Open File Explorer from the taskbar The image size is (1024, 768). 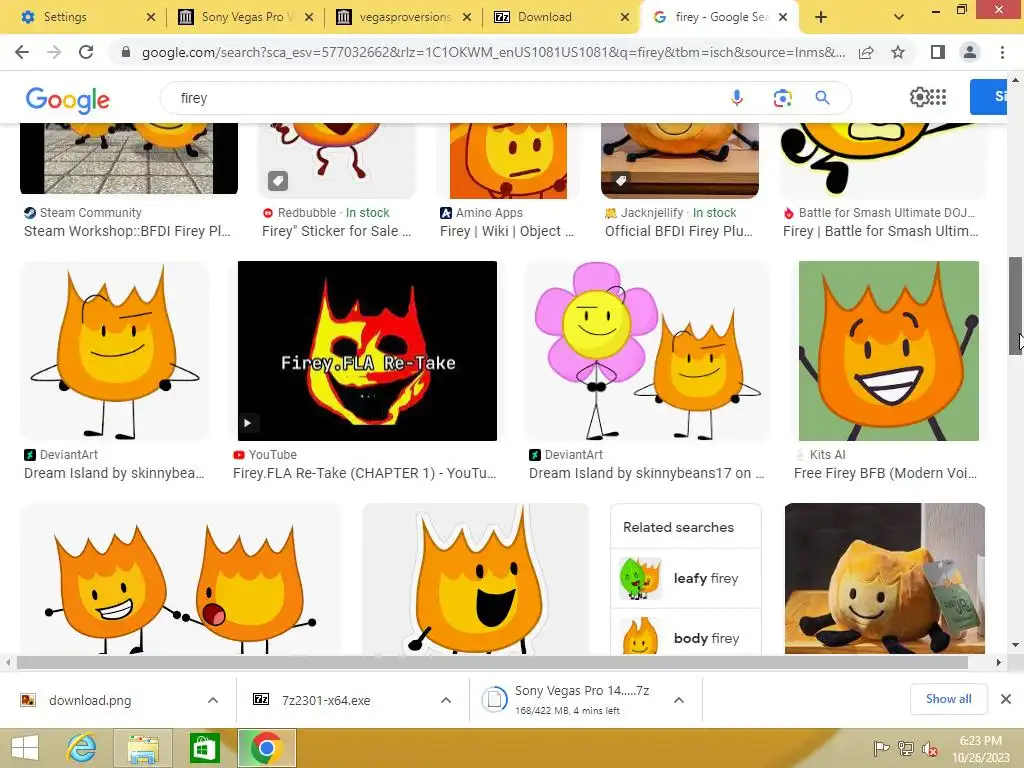click(143, 748)
